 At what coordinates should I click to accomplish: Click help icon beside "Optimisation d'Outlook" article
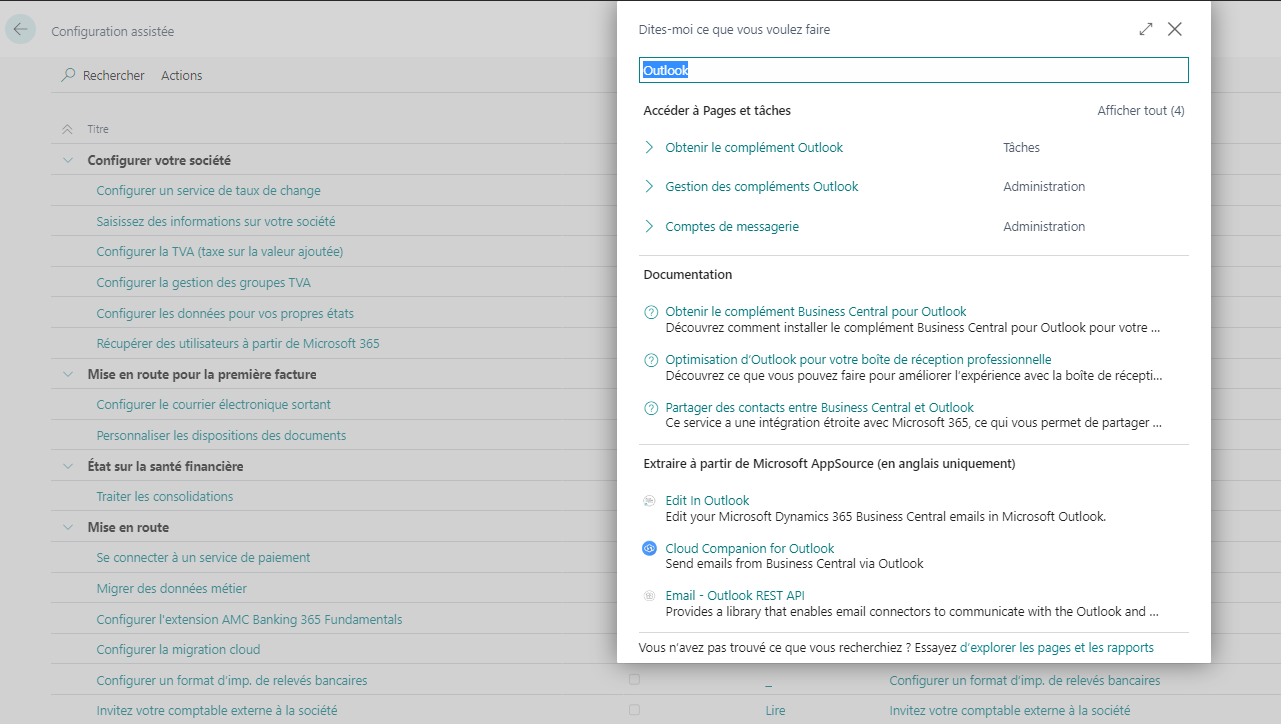(x=651, y=360)
